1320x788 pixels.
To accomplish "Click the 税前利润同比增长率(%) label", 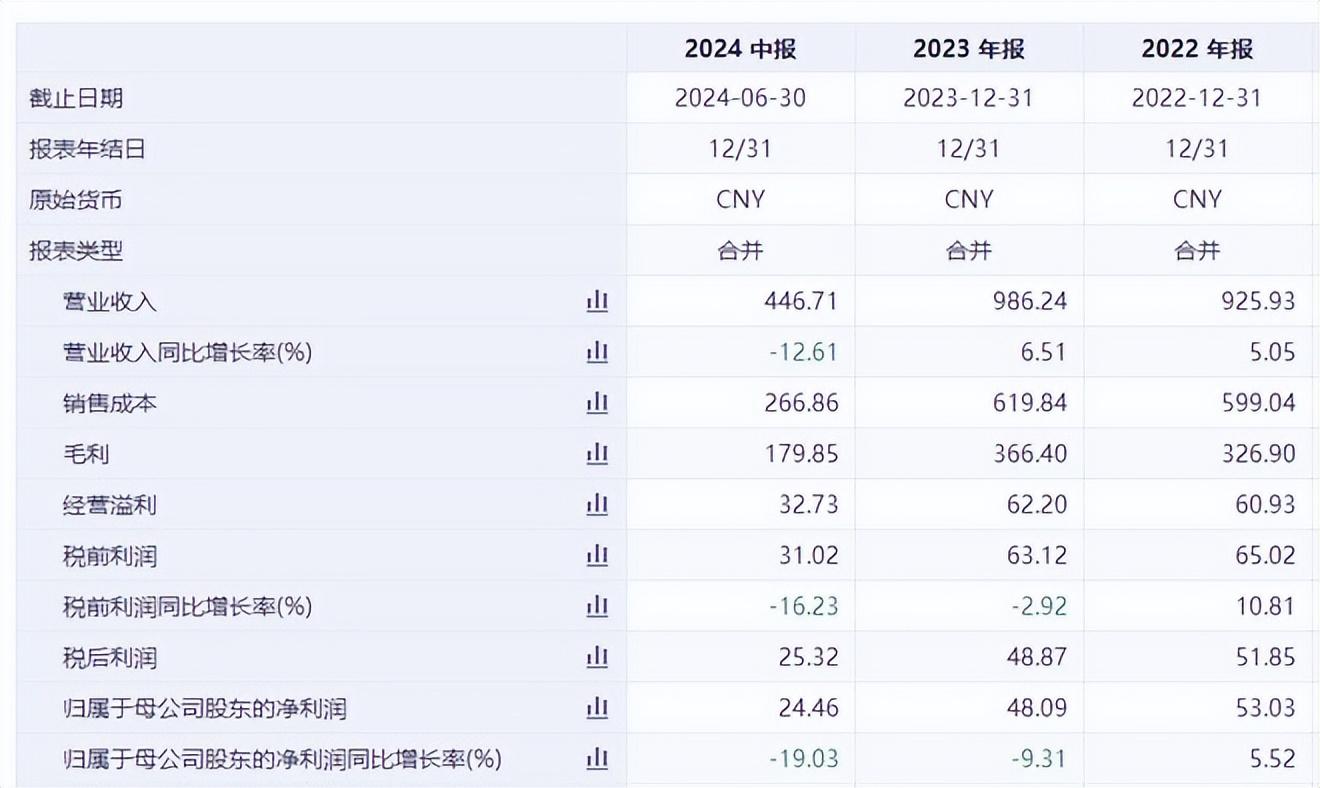I will pyautogui.click(x=187, y=607).
